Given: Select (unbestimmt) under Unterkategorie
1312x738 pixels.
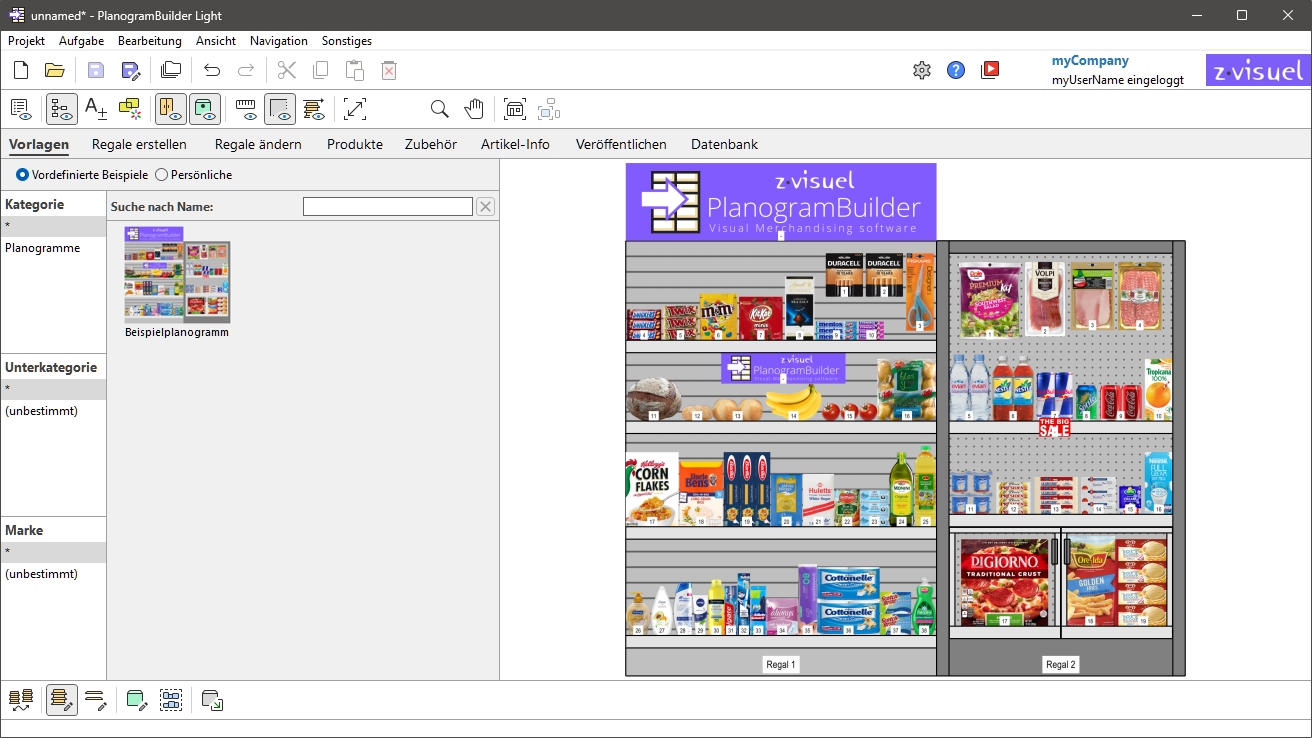Looking at the screenshot, I should point(53,411).
